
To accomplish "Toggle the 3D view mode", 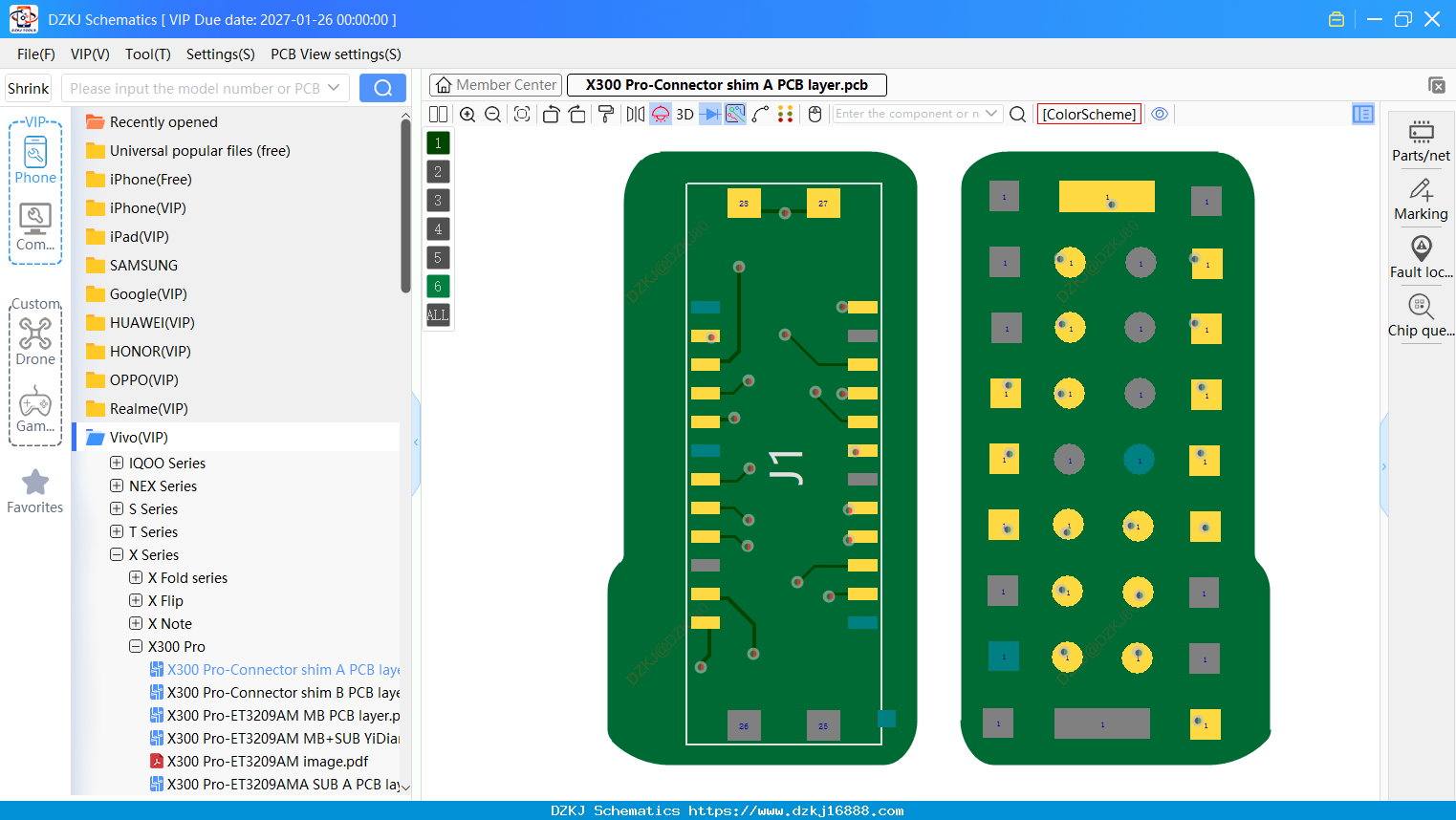I will click(685, 114).
